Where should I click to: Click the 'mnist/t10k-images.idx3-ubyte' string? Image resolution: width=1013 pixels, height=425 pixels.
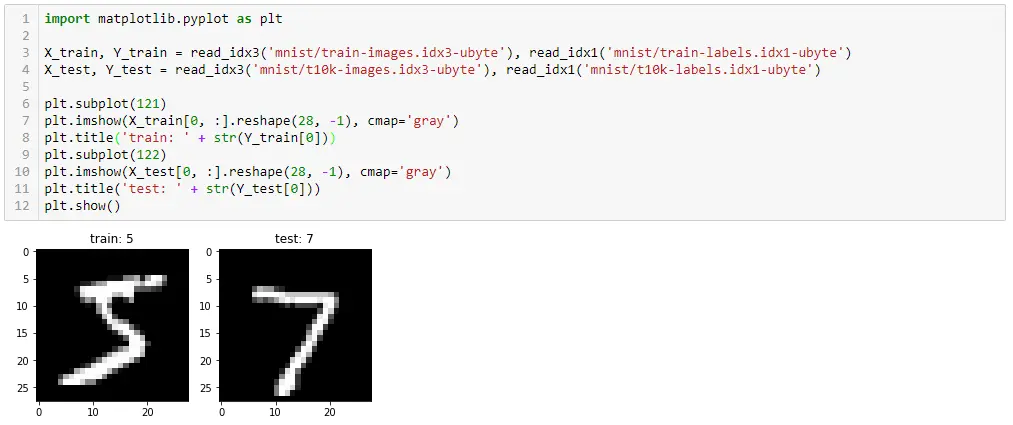tap(367, 69)
